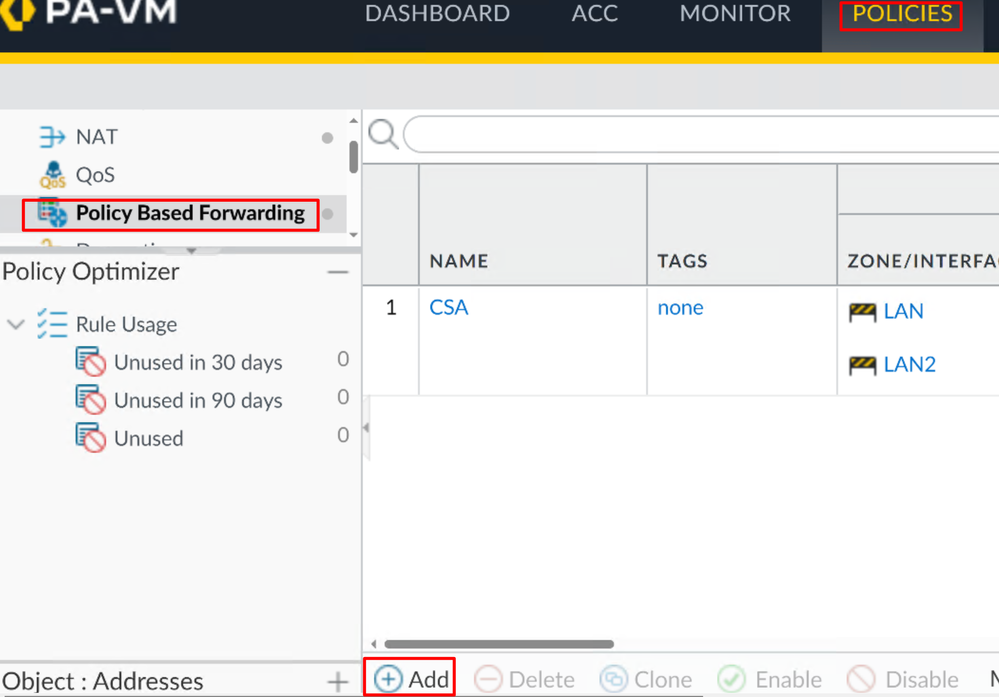
Task: Click the Unused in 90 days icon
Action: 90,399
